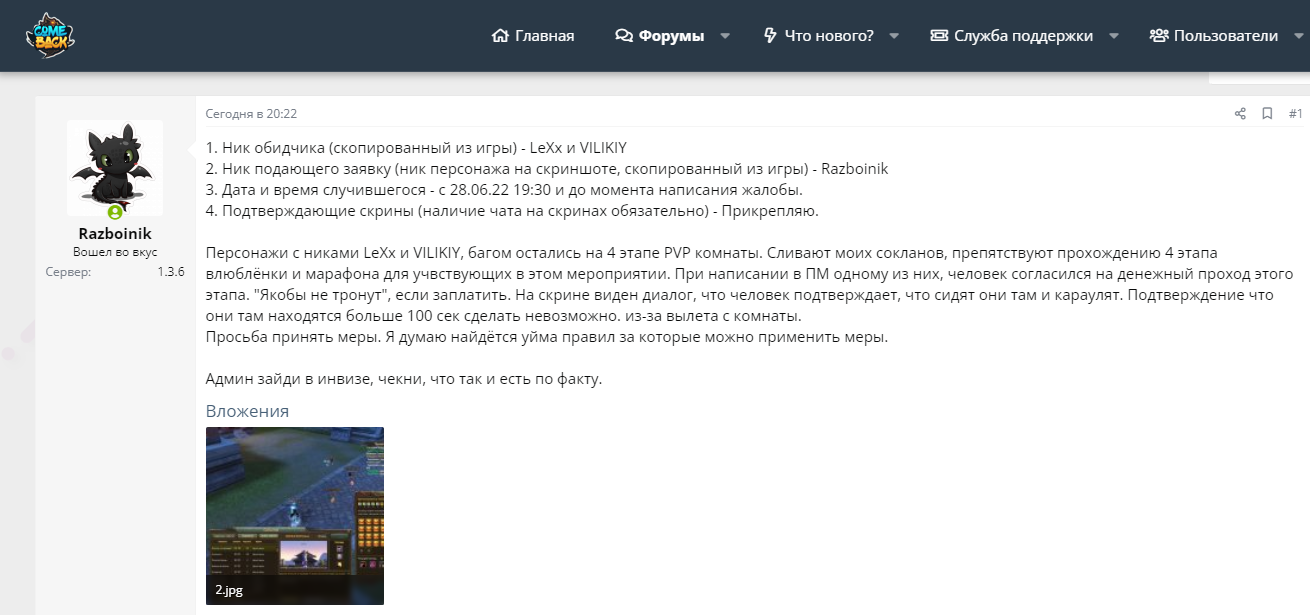This screenshot has height=615, width=1310.
Task: Click the chat bubbles icon beside Форумы
Action: pos(624,36)
